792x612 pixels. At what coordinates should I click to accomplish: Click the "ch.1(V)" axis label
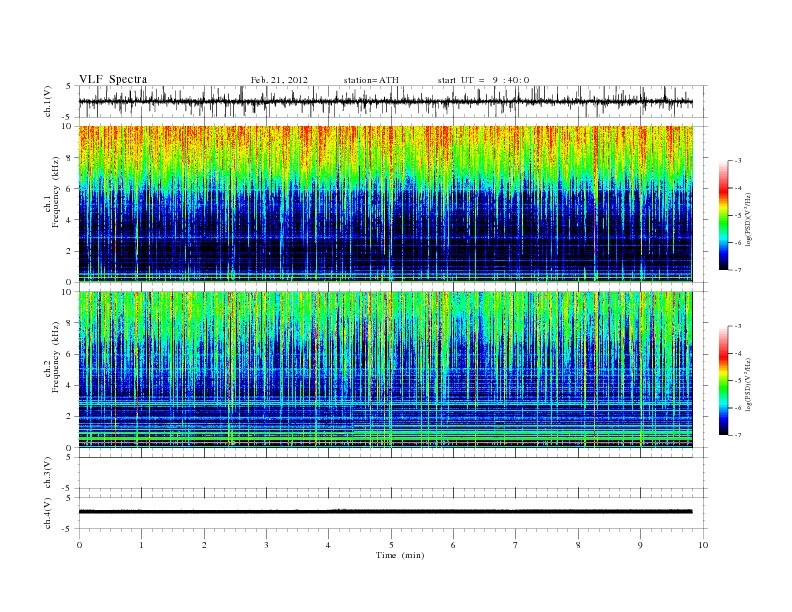point(48,101)
